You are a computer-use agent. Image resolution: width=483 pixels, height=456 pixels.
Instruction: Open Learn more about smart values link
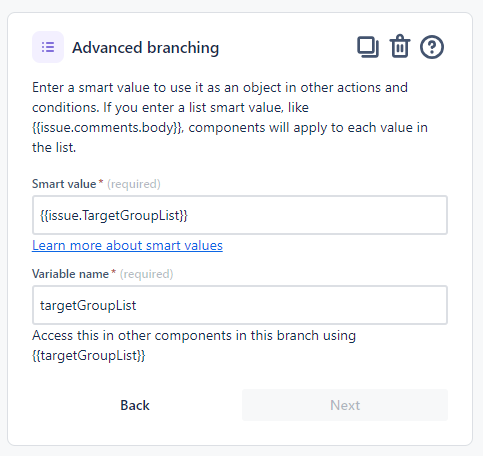point(127,246)
